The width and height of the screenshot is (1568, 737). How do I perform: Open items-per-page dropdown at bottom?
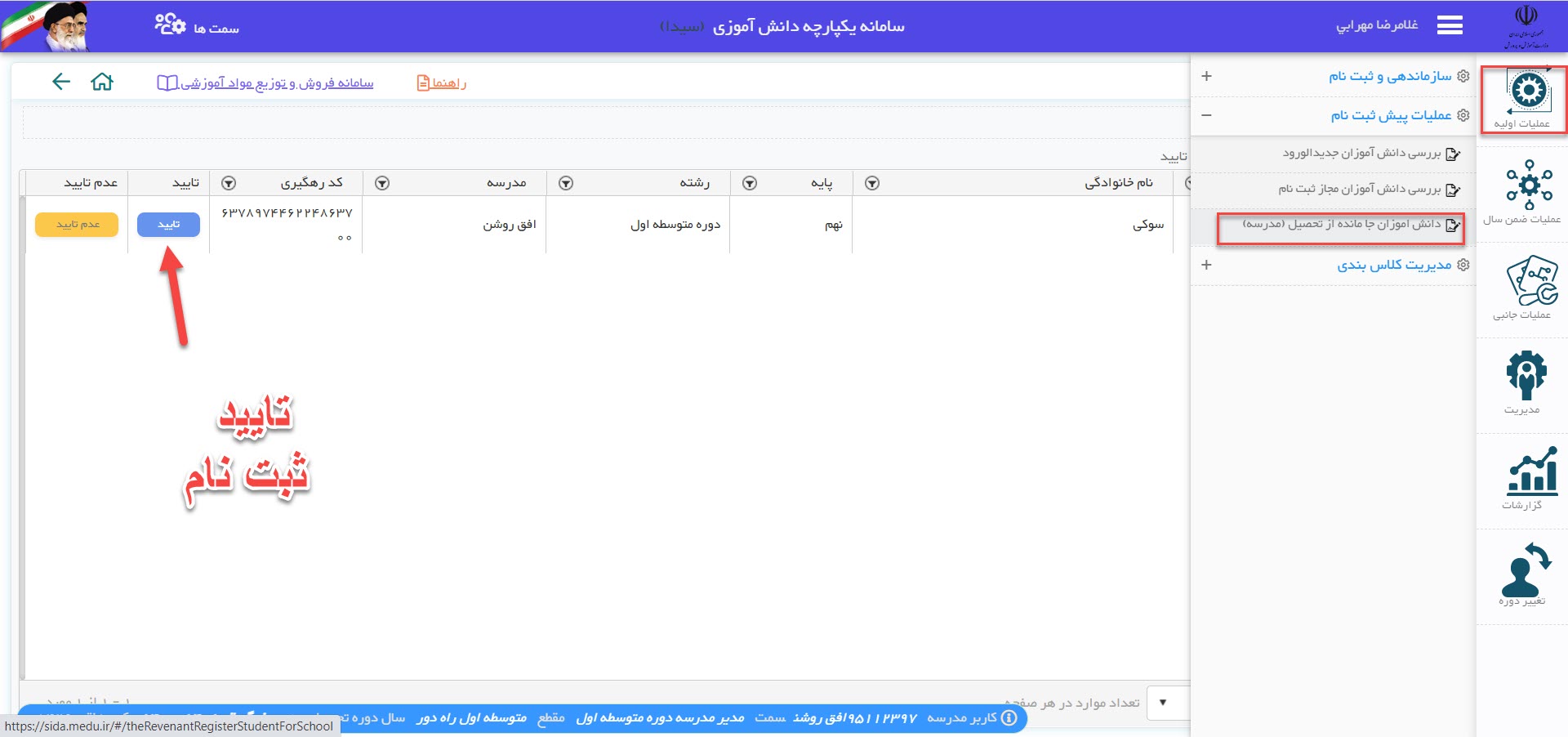1163,703
